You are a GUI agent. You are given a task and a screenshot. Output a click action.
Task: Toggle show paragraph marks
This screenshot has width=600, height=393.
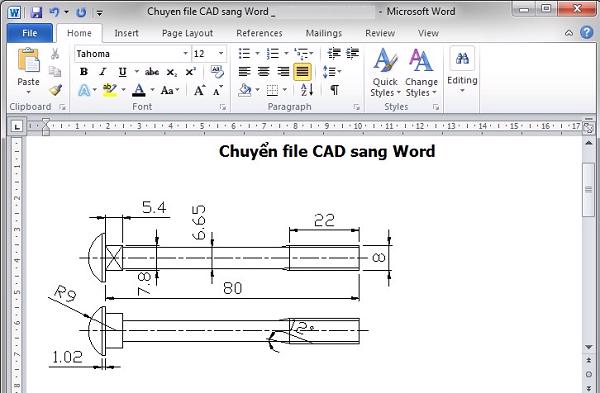pos(334,90)
